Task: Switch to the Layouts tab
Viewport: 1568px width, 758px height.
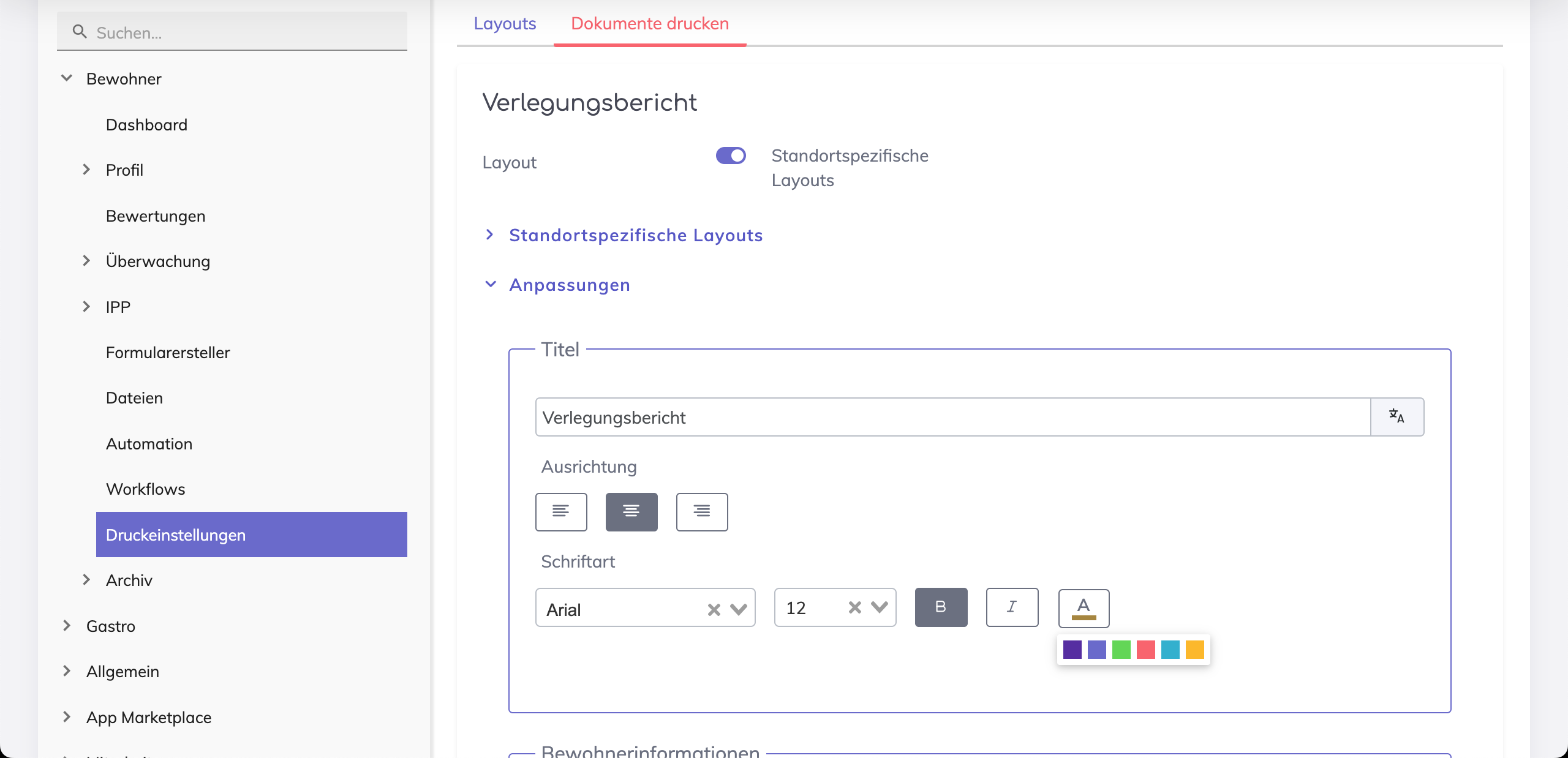Action: pyautogui.click(x=505, y=23)
